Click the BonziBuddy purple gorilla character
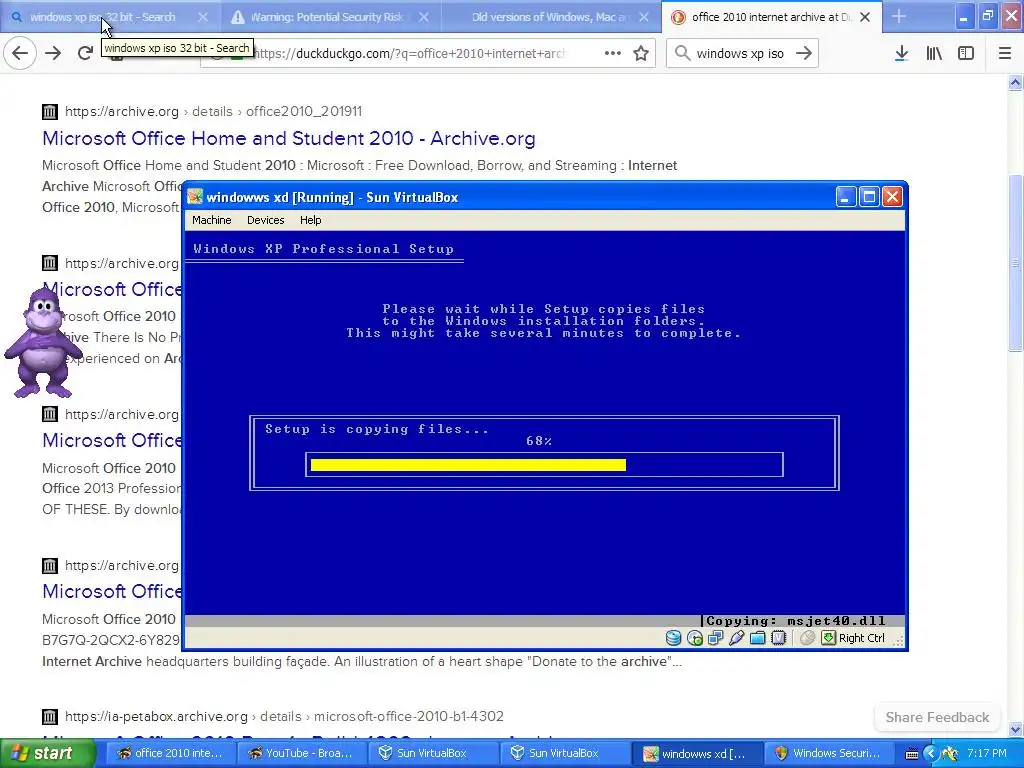The height and width of the screenshot is (768, 1024). (x=44, y=341)
